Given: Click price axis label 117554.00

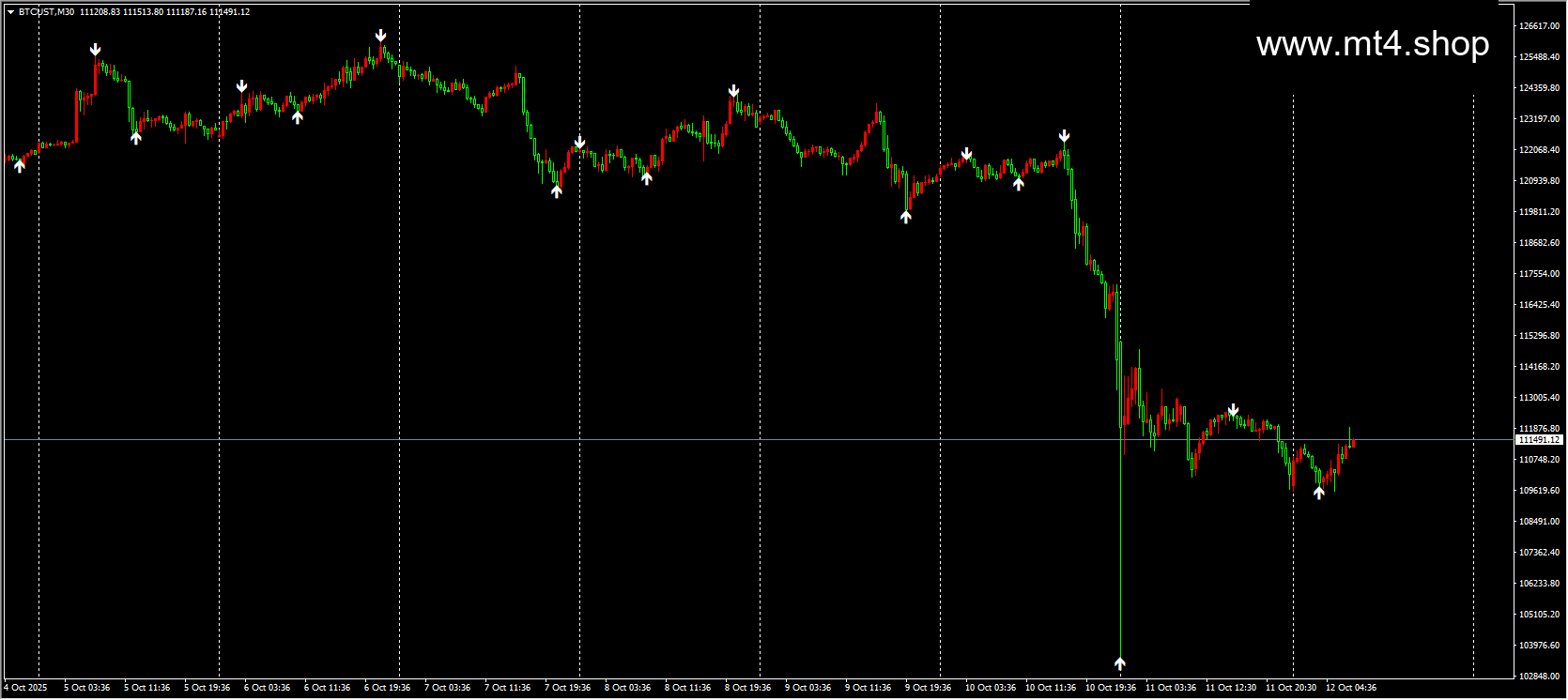Looking at the screenshot, I should 1540,274.
